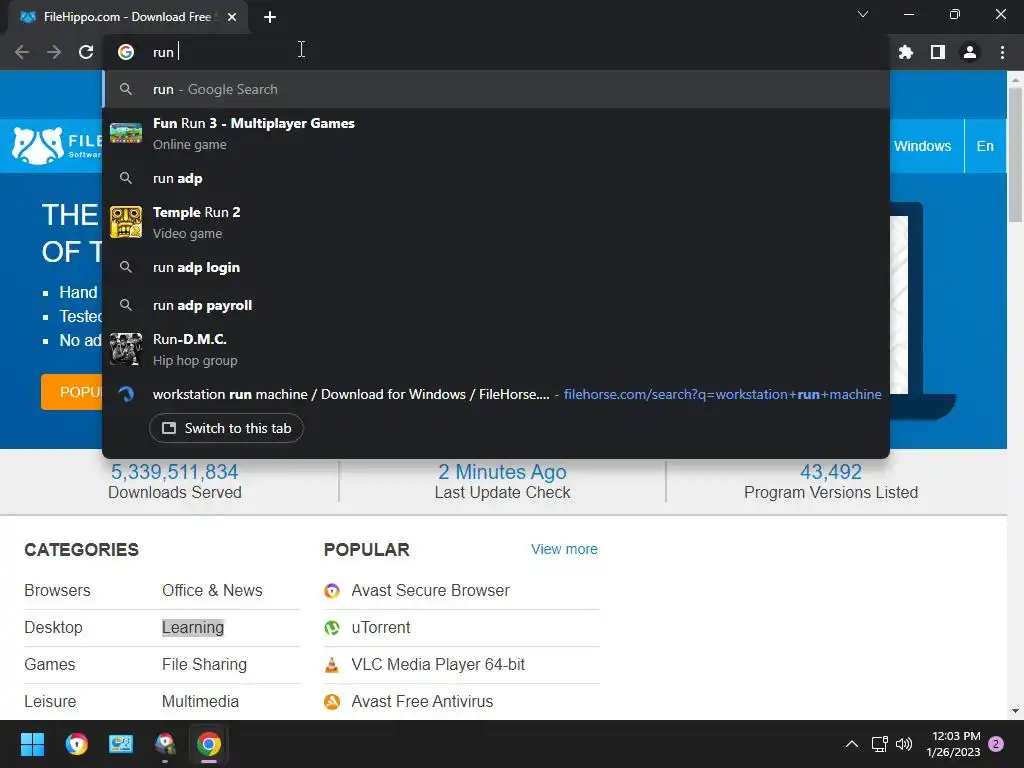This screenshot has width=1024, height=768.
Task: Click the Temple Run 2 icon thumbnail
Action: coord(125,222)
